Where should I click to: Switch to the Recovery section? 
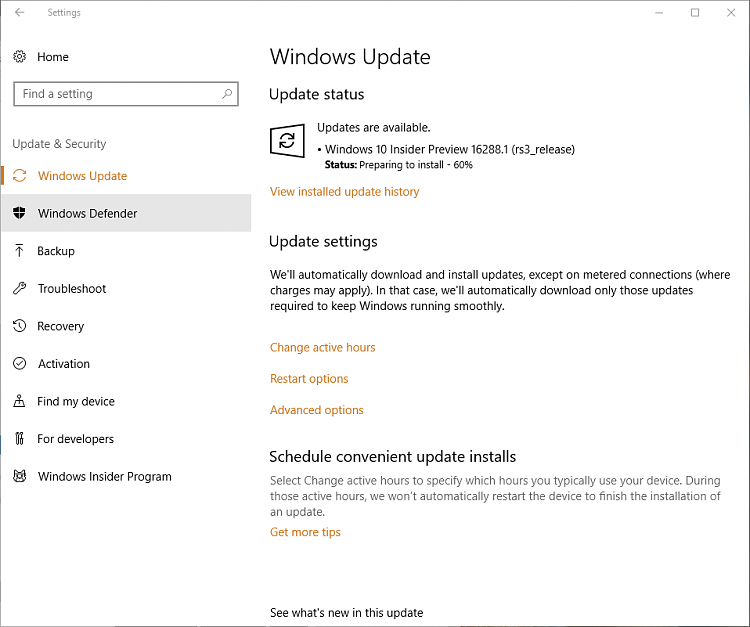pos(126,326)
